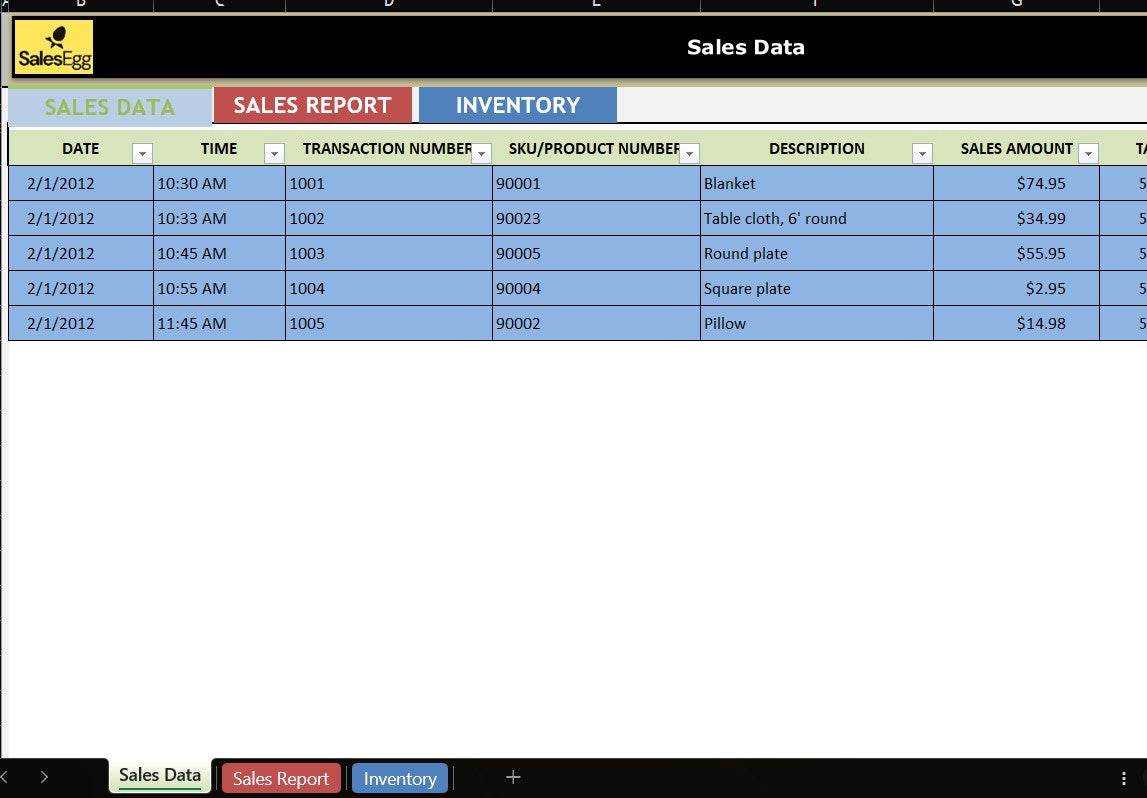This screenshot has height=798, width=1147.
Task: Open the DATE column filter dropdown
Action: click(142, 153)
